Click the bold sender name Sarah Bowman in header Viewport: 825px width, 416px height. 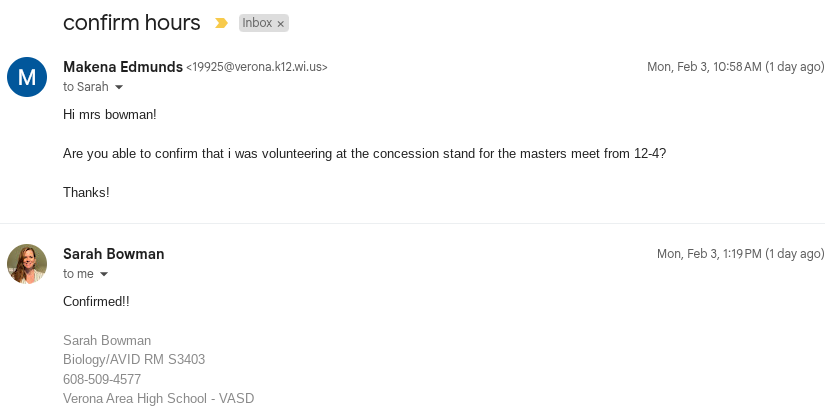[113, 254]
